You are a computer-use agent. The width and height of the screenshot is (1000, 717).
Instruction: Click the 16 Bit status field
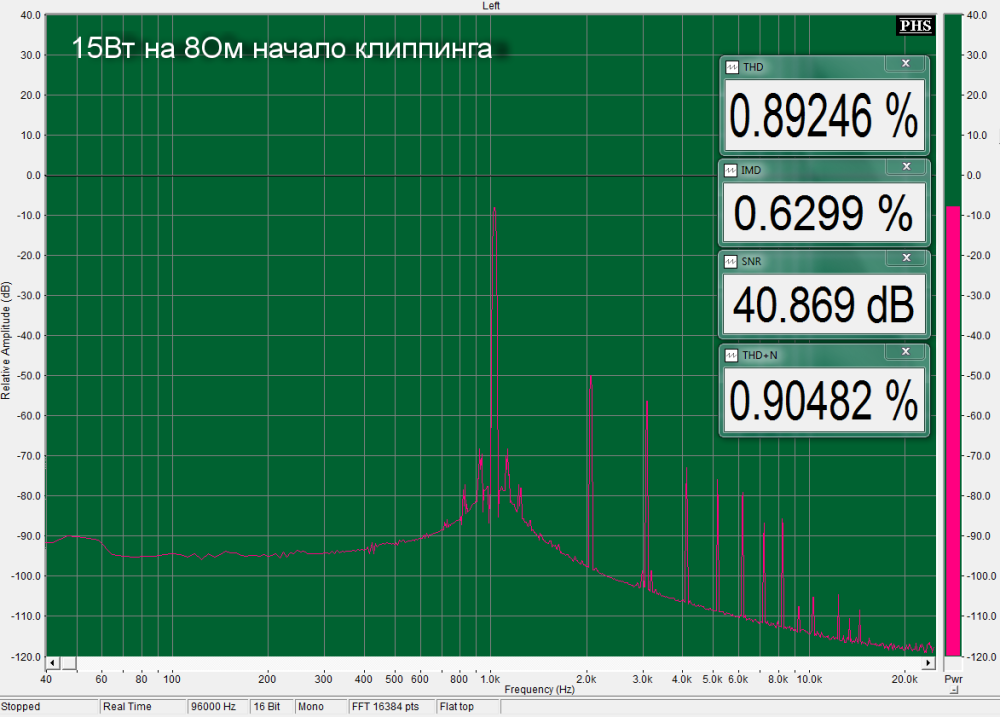[x=266, y=707]
